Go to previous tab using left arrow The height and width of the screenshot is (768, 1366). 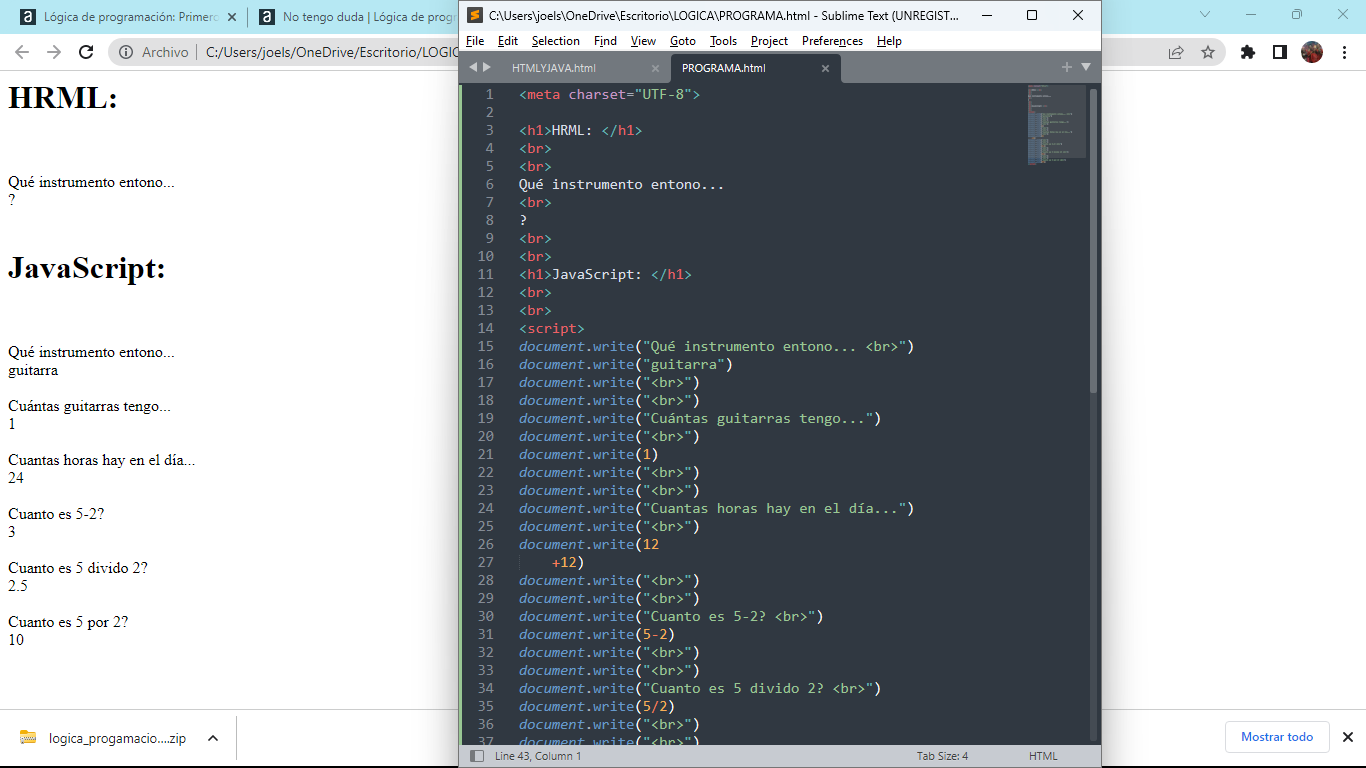pos(473,67)
